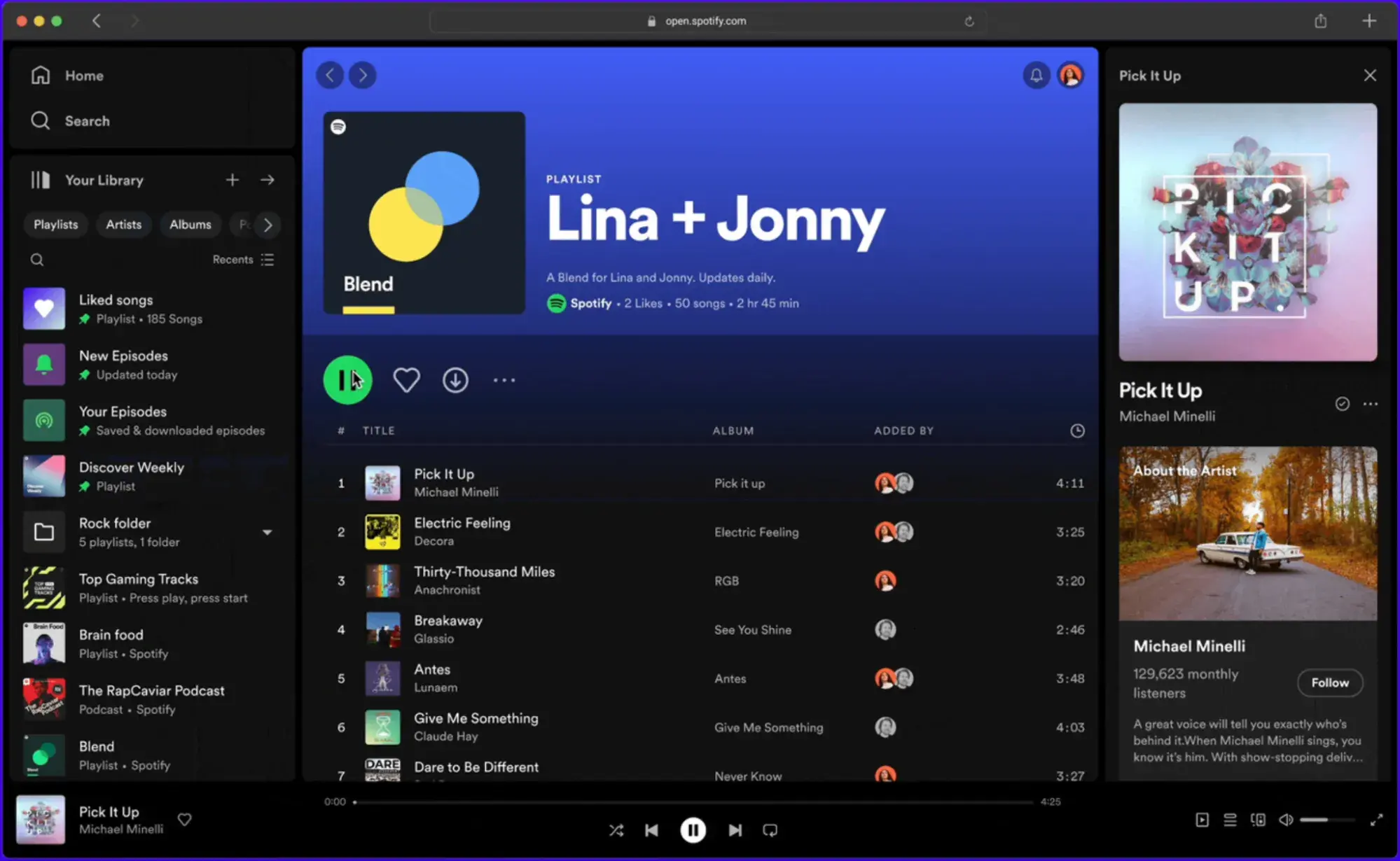
Task: Open Discover Weekly playlist
Action: [x=152, y=476]
